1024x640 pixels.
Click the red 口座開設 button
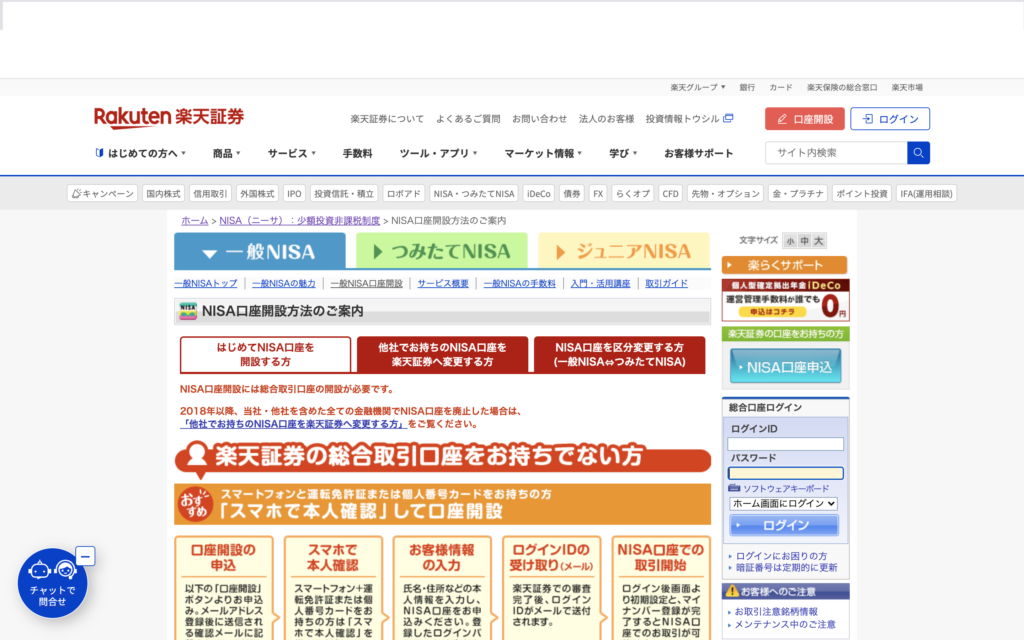804,119
